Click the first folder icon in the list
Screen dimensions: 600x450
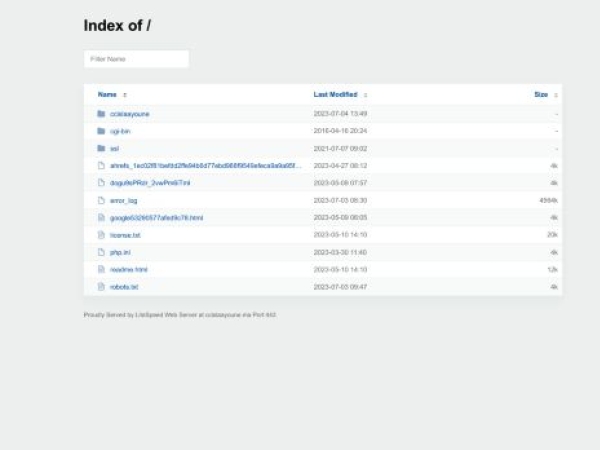click(101, 114)
